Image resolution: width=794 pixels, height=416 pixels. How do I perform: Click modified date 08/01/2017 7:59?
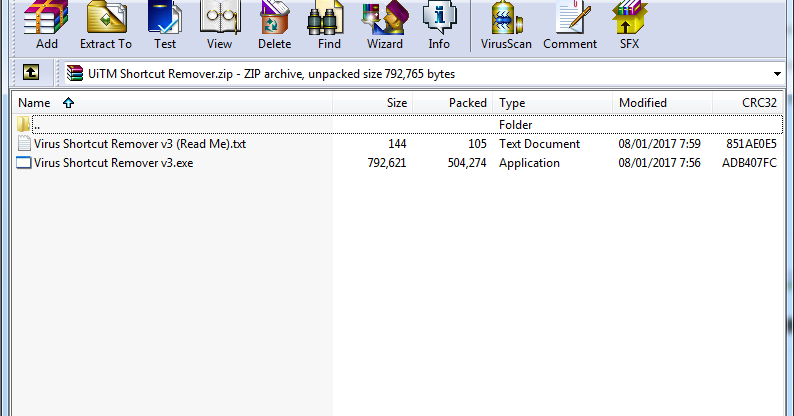(659, 144)
